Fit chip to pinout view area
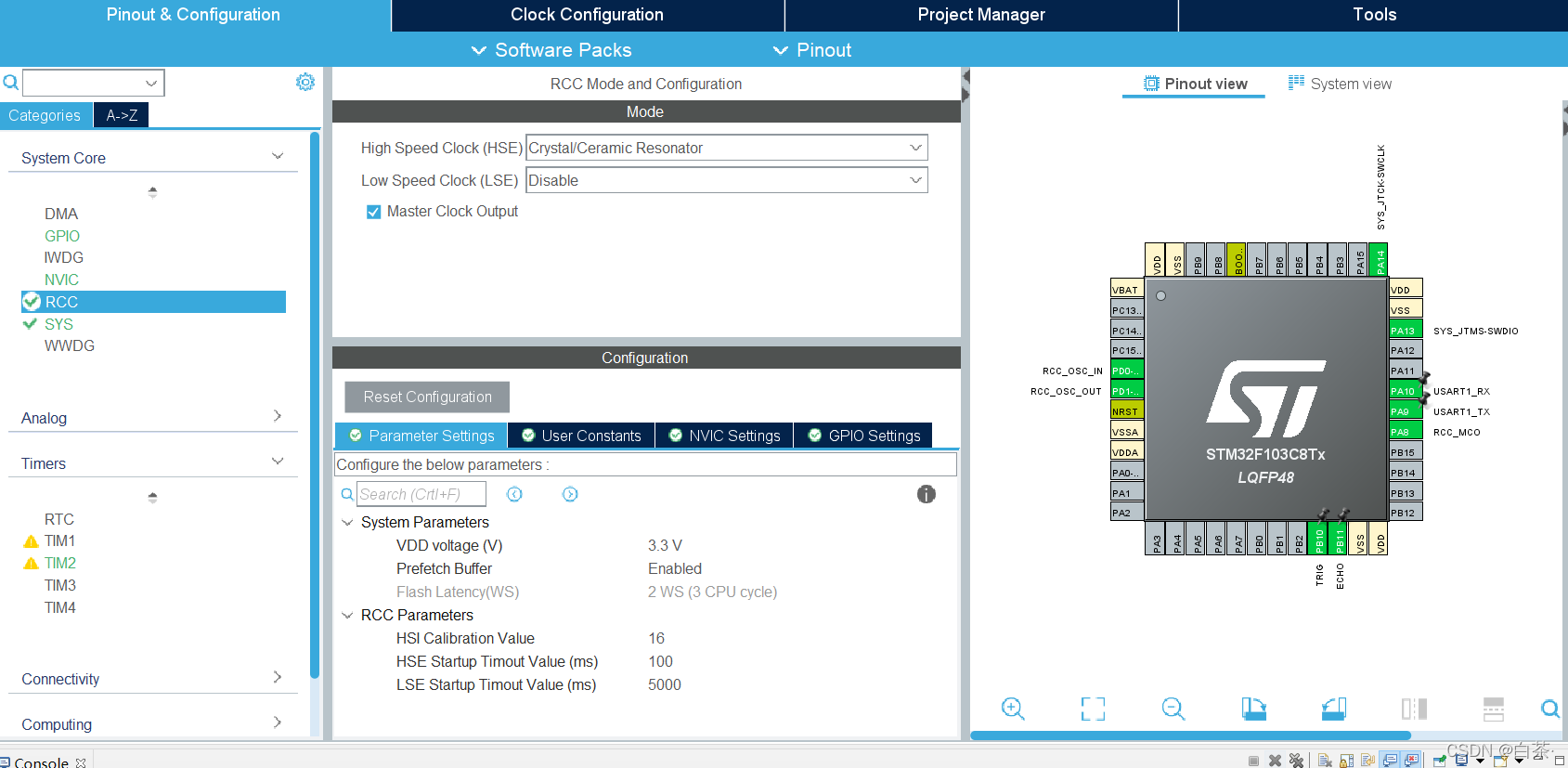Image resolution: width=1568 pixels, height=768 pixels. (1093, 709)
